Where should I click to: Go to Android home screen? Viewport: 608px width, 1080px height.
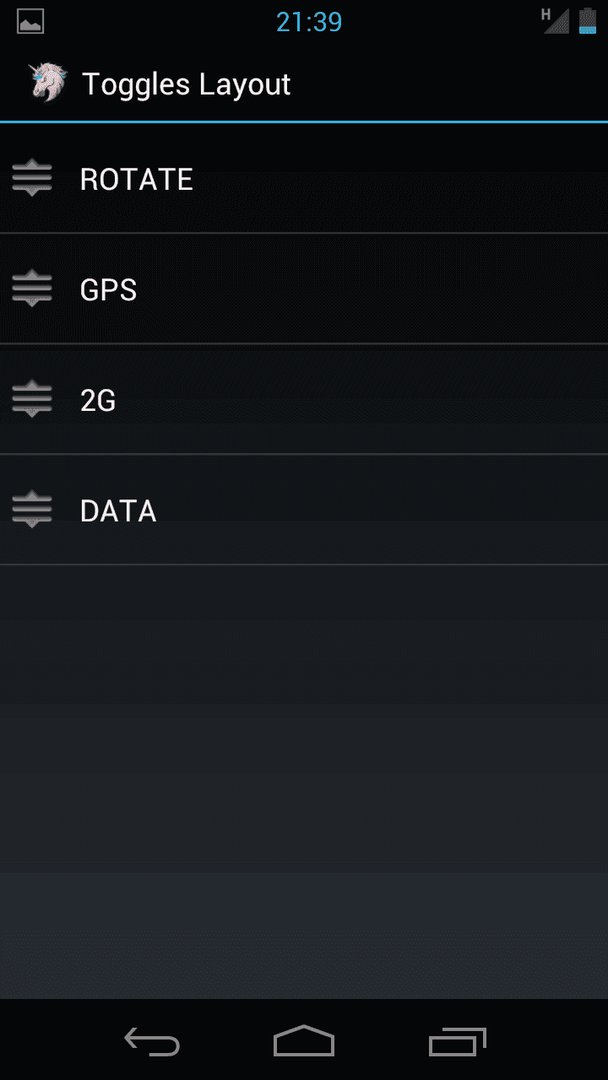click(x=304, y=1041)
